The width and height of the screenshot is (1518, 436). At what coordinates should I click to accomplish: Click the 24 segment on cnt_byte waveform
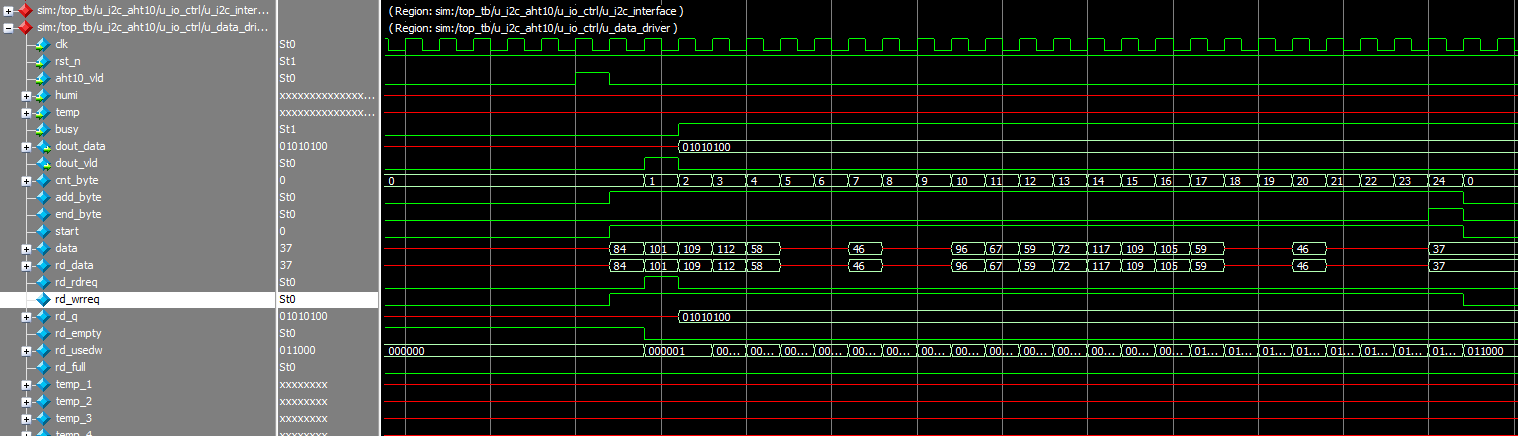[x=1446, y=180]
